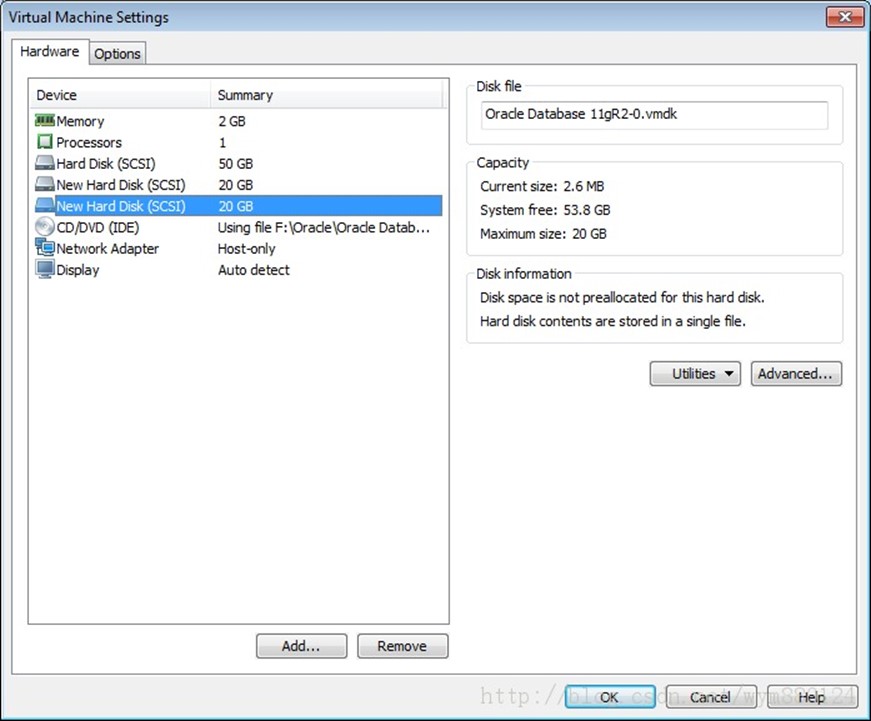871x721 pixels.
Task: Remove the selected hard disk
Action: coord(402,646)
